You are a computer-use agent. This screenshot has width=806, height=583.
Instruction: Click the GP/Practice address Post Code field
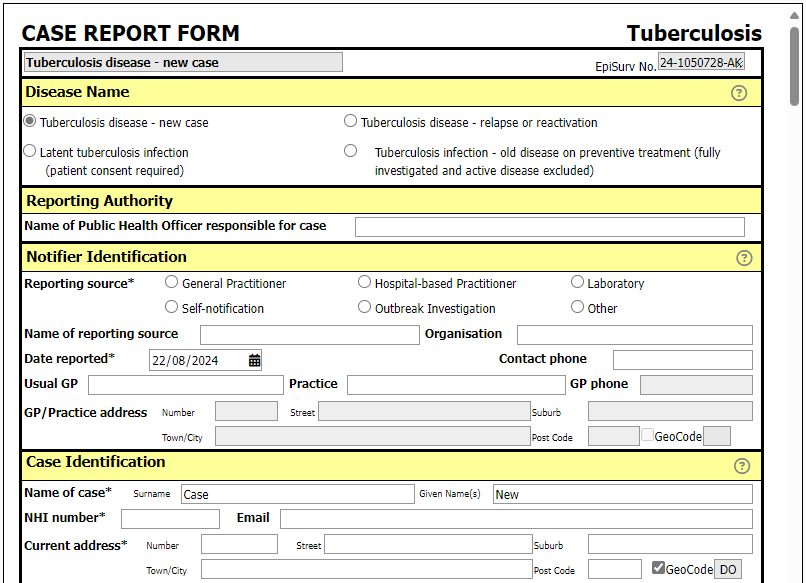click(614, 436)
